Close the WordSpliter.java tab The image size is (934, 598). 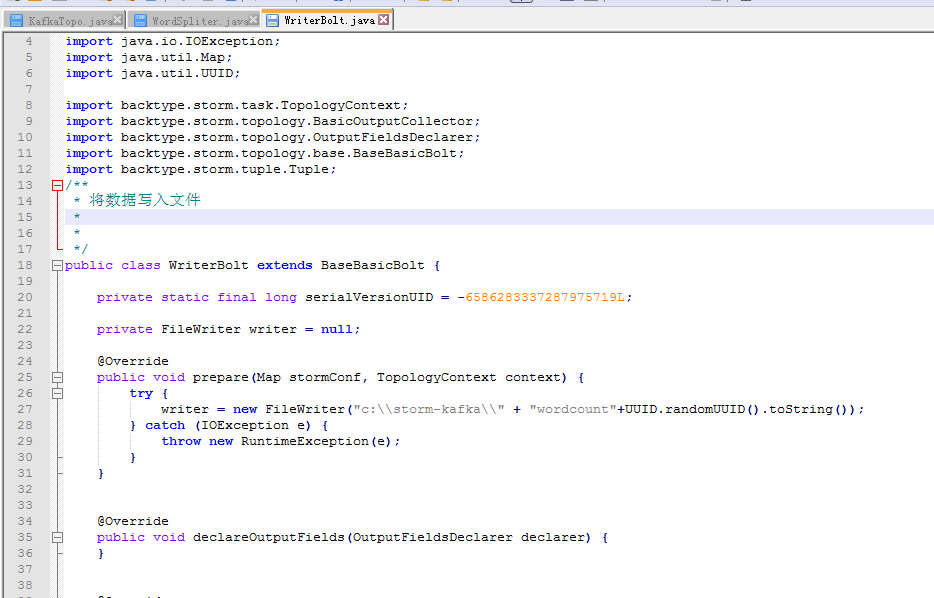click(253, 20)
